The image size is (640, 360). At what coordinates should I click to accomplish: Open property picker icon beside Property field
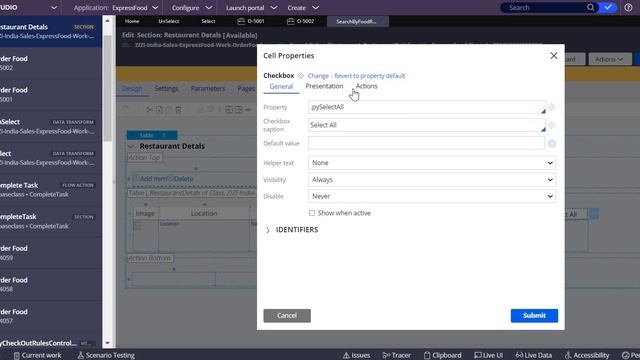[551, 107]
